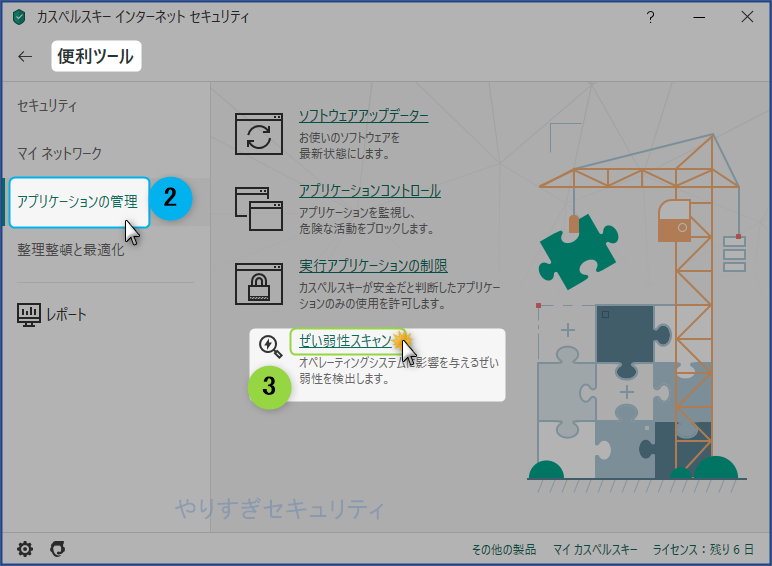Click description カスペルスキーが安全だと判断したアプリケーション
The image size is (772, 566).
pyautogui.click(x=399, y=295)
